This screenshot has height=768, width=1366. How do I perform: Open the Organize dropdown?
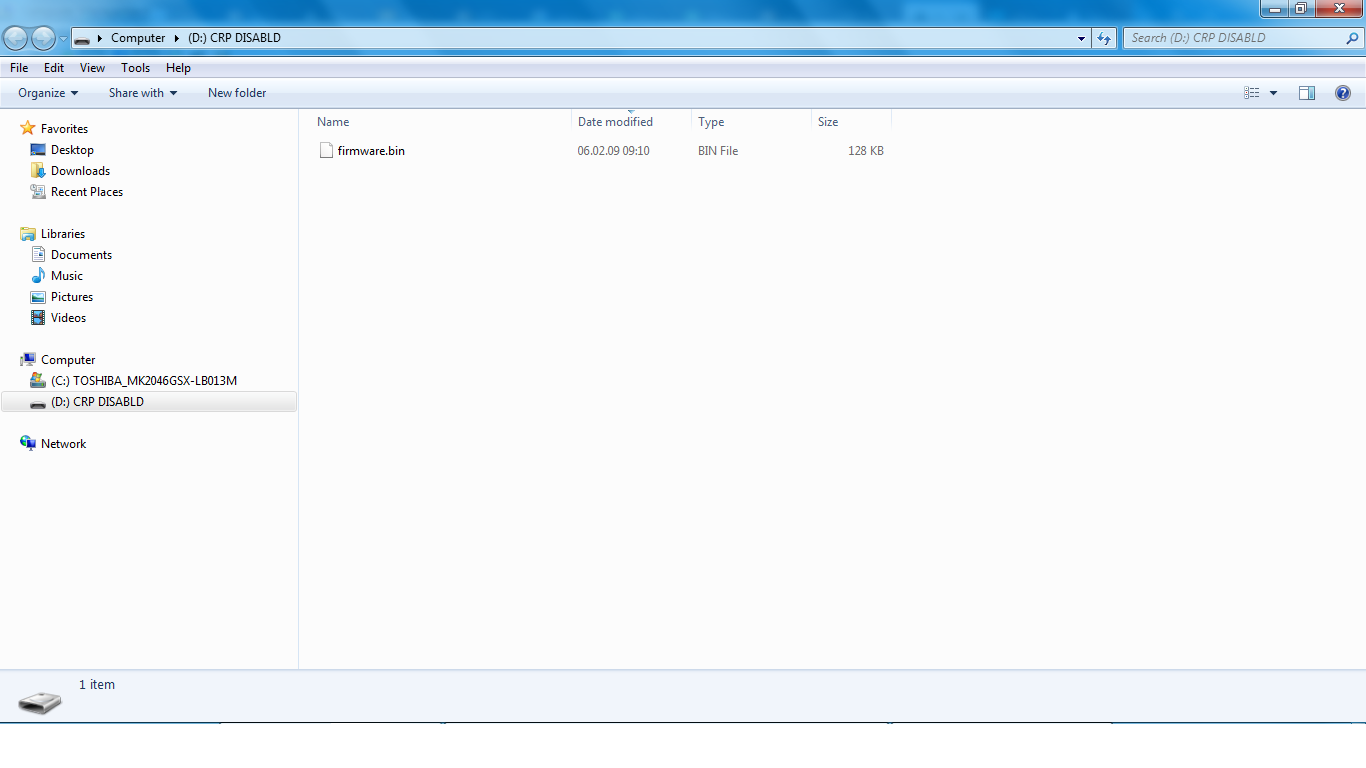click(x=48, y=93)
